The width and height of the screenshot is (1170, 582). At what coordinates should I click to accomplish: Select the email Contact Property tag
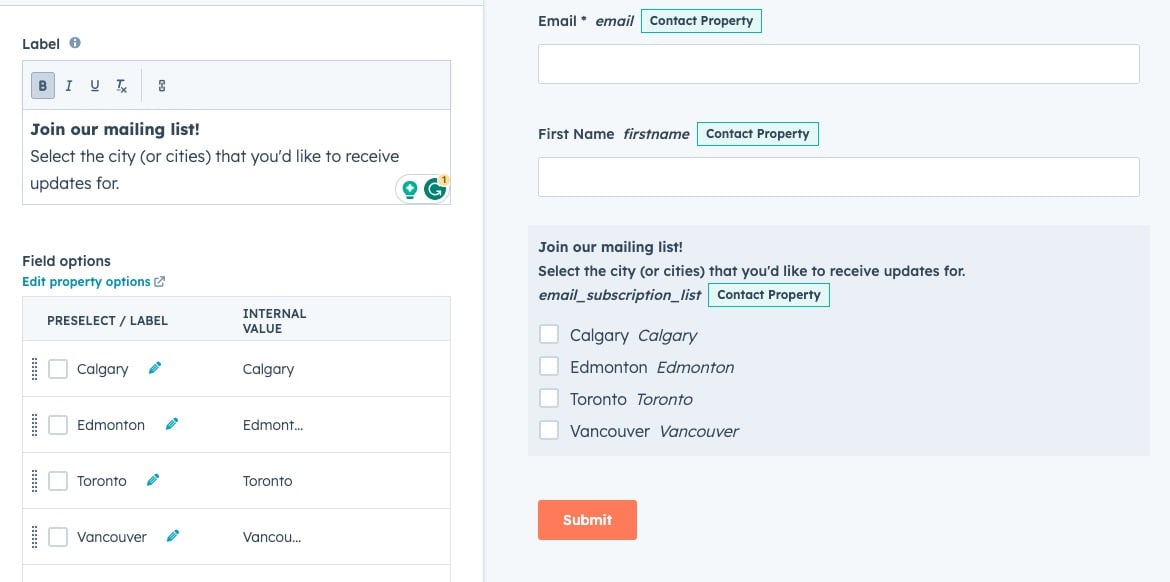tap(701, 20)
